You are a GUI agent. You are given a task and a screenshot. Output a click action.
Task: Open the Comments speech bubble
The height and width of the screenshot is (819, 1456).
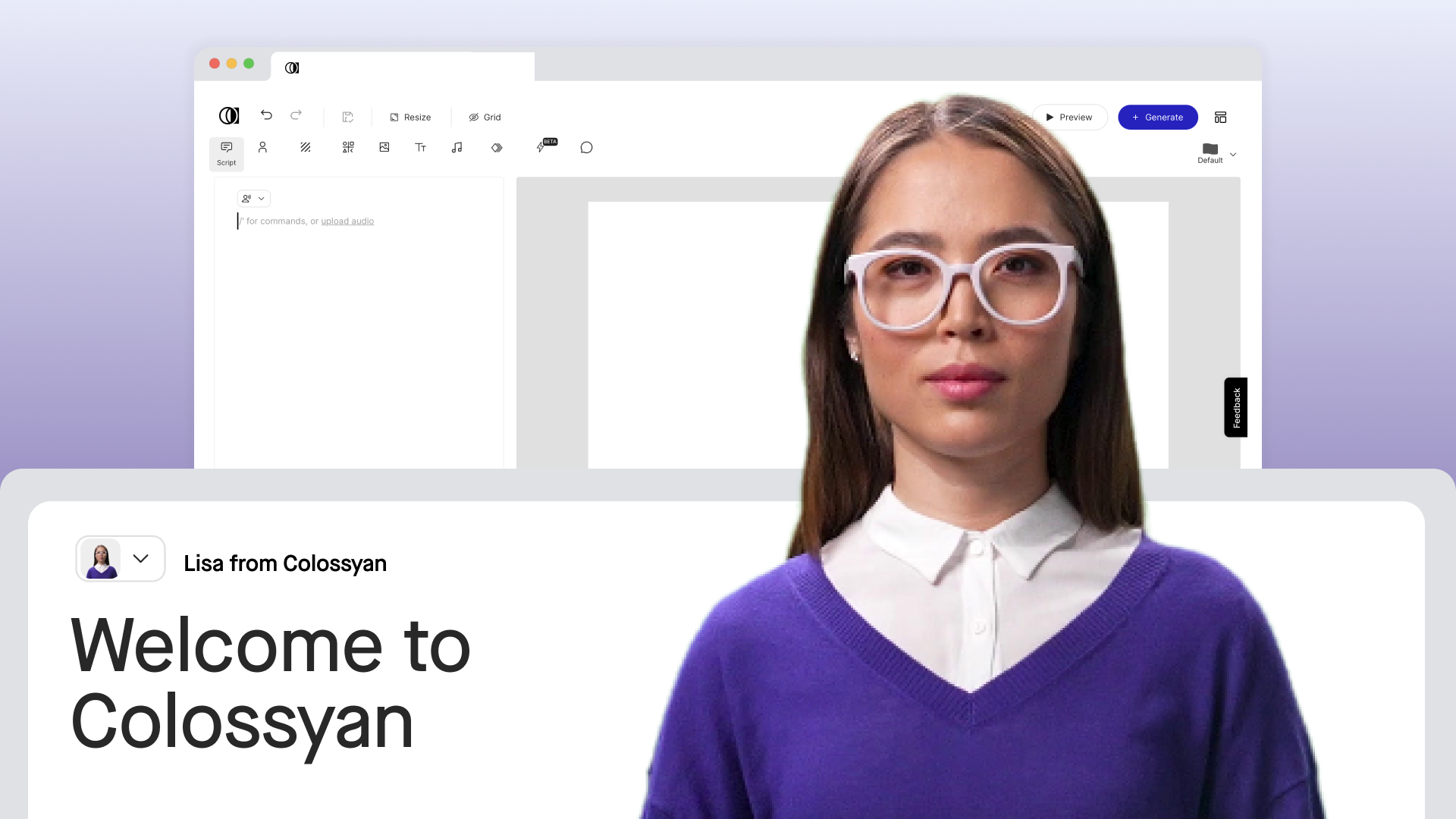(586, 147)
